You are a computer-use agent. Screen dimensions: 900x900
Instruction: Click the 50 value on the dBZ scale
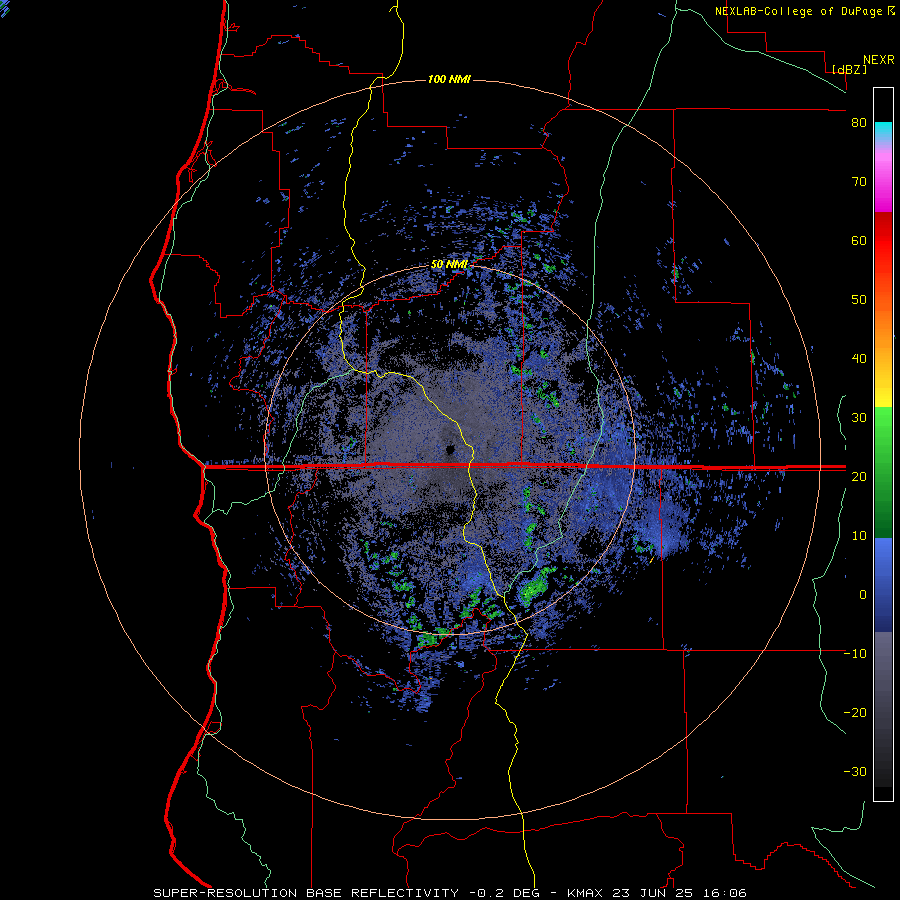pos(859,300)
